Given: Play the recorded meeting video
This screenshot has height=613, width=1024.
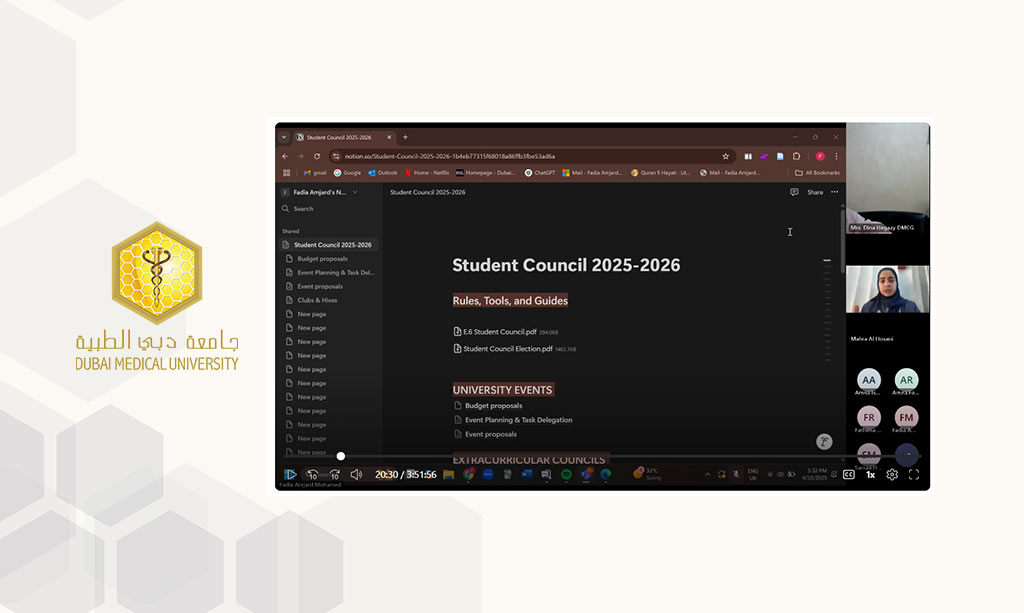Looking at the screenshot, I should coord(291,475).
